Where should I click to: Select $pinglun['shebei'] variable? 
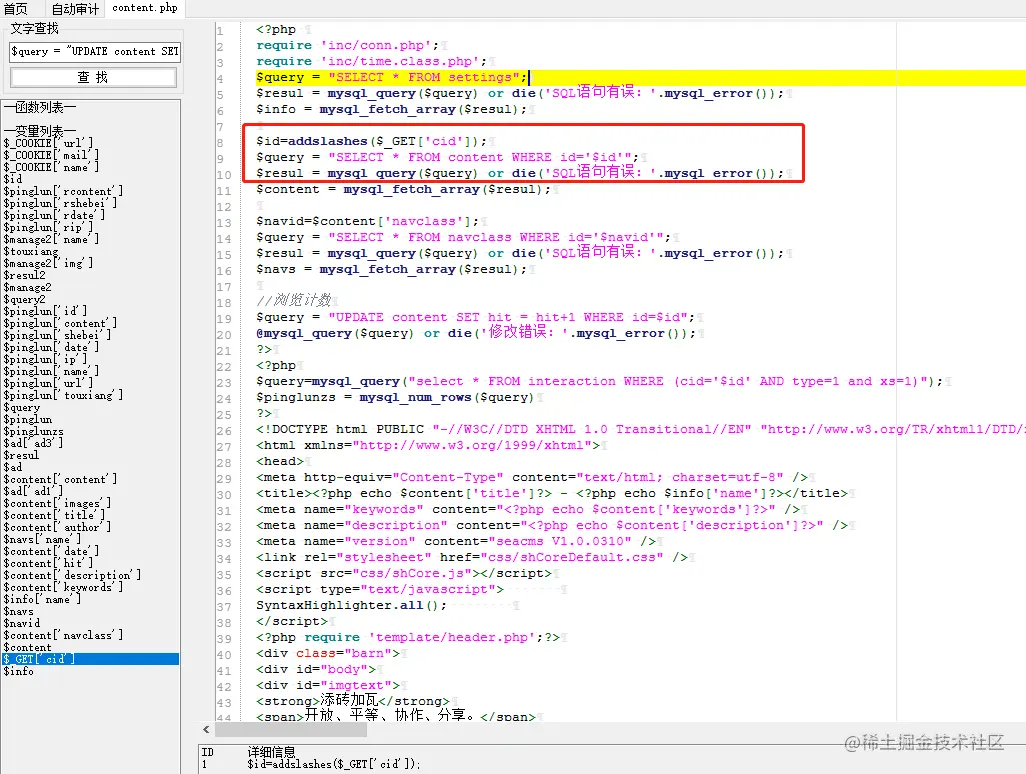coord(57,335)
